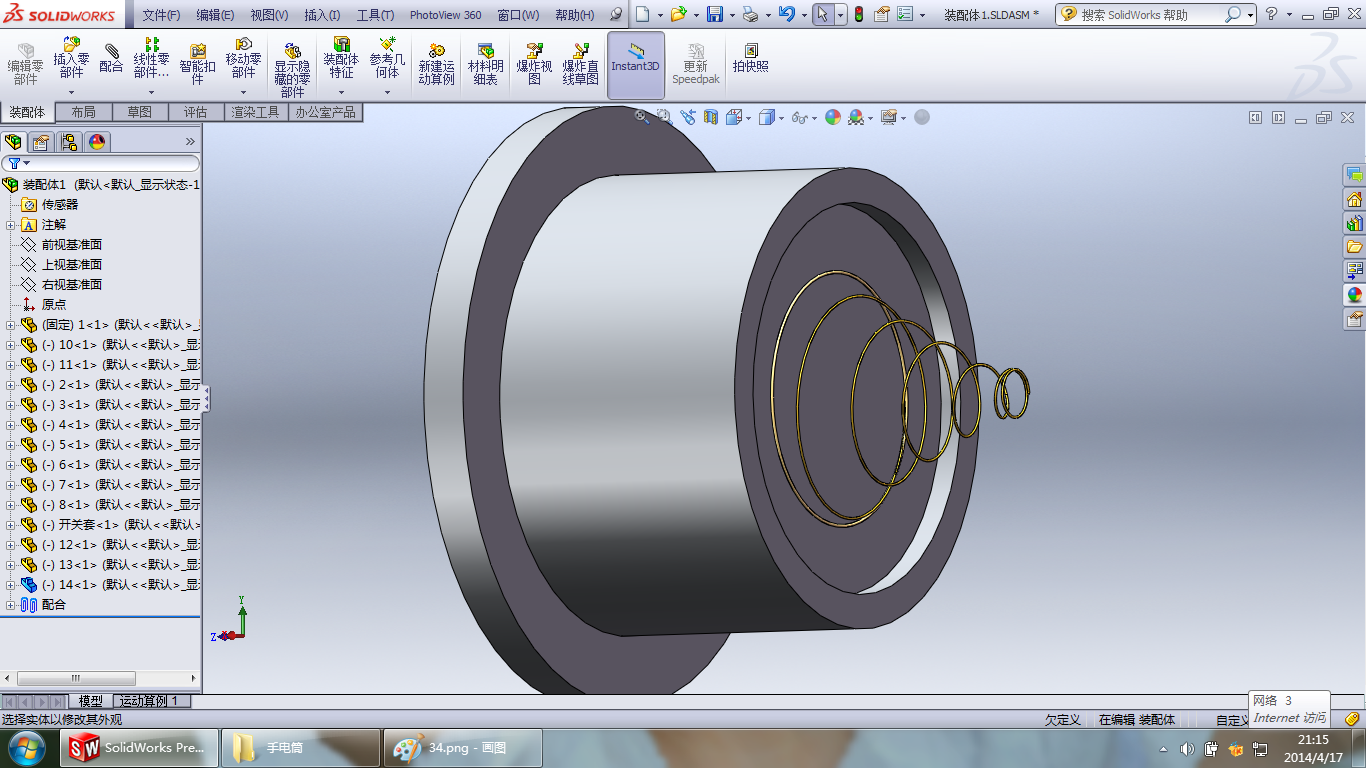Expand component (固定) 1<1> in tree
Screen dimensions: 1366x768
point(11,325)
